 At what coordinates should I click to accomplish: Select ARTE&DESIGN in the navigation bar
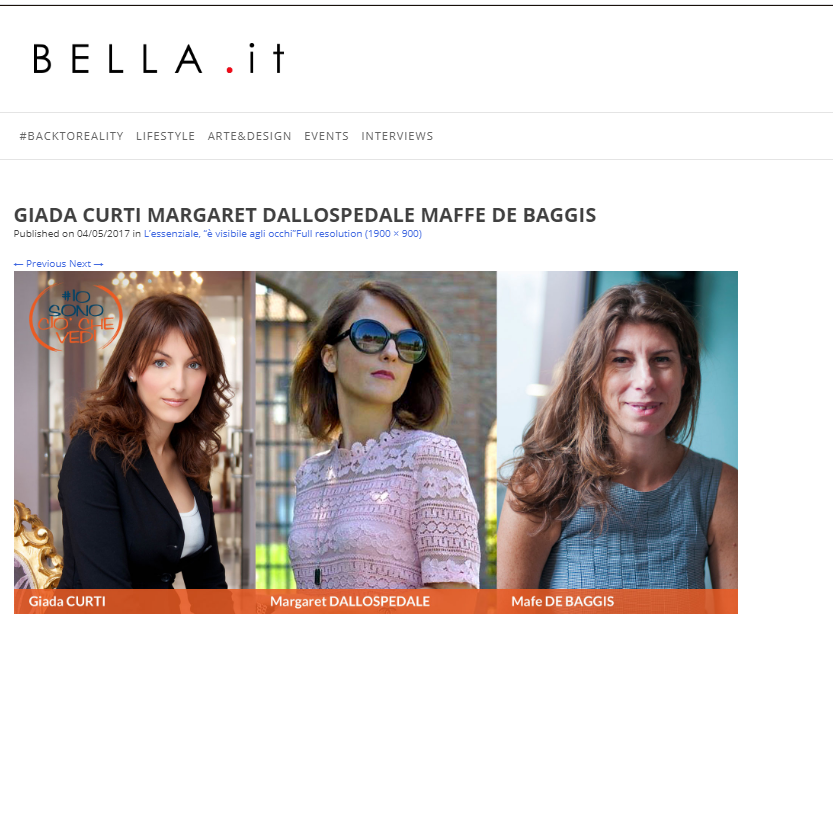coord(249,136)
